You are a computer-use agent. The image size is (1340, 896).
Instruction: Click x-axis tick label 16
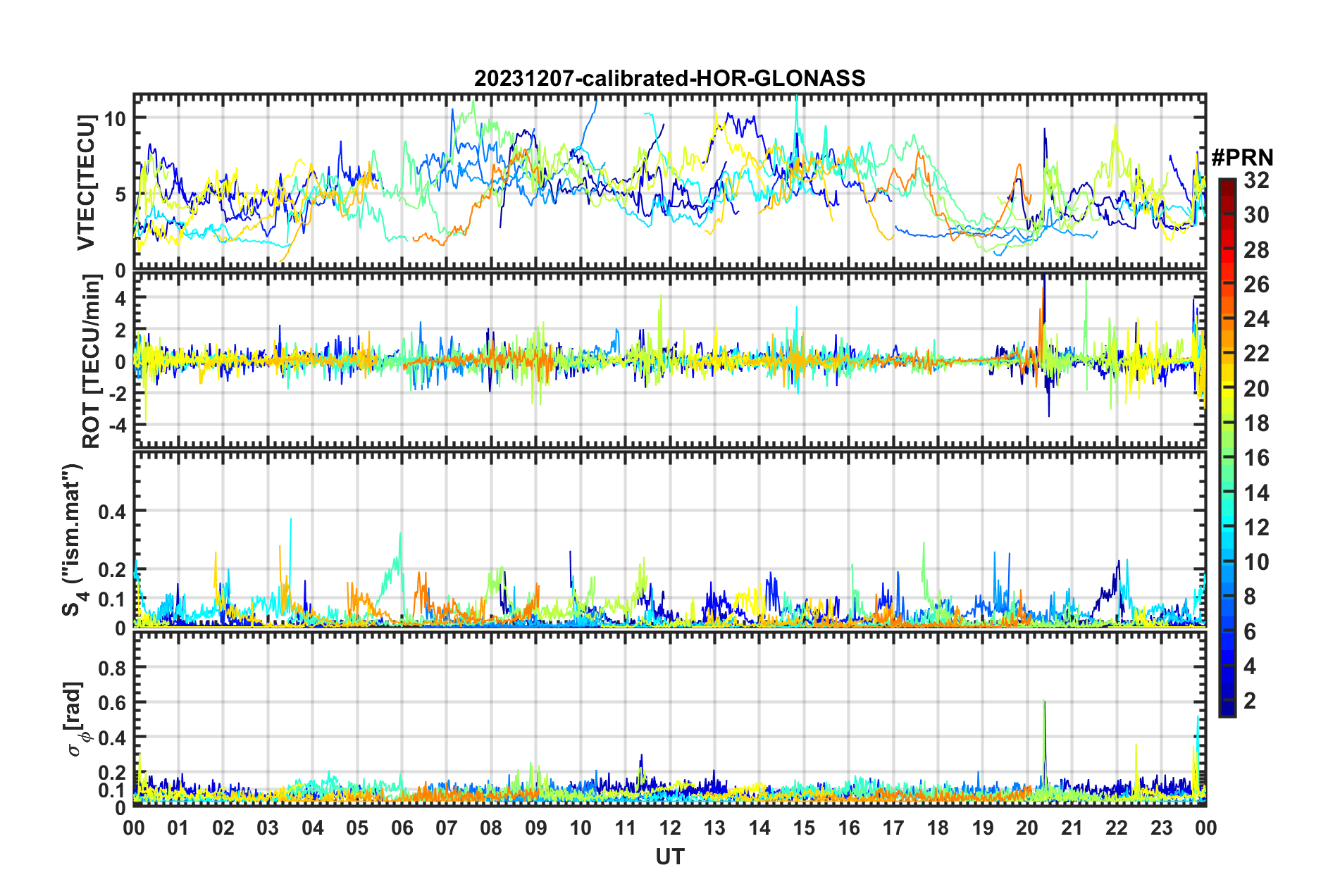coord(848,828)
